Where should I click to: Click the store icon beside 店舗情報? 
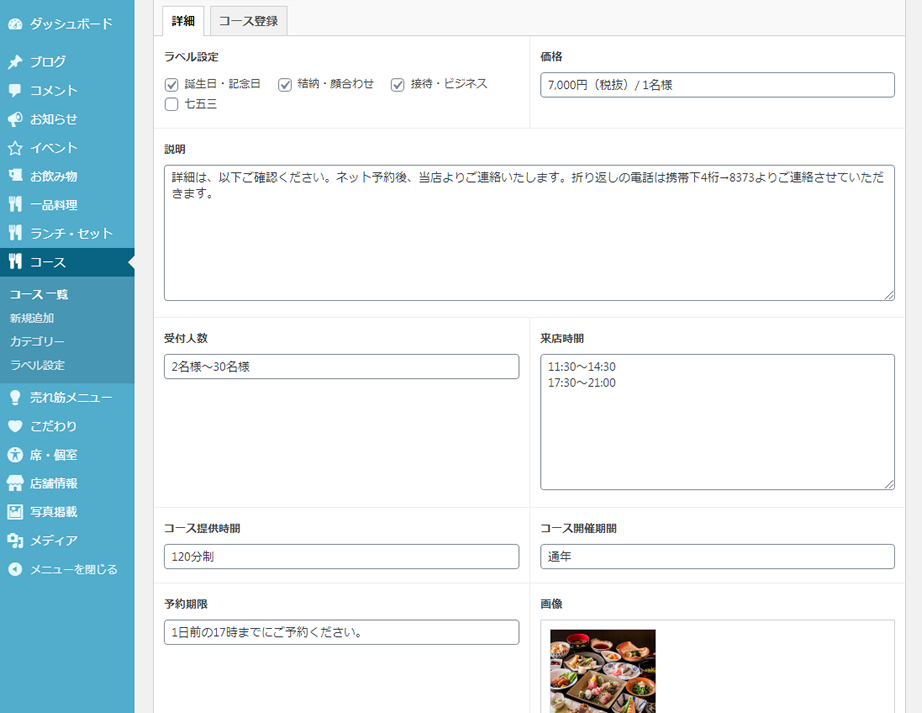pos(15,483)
